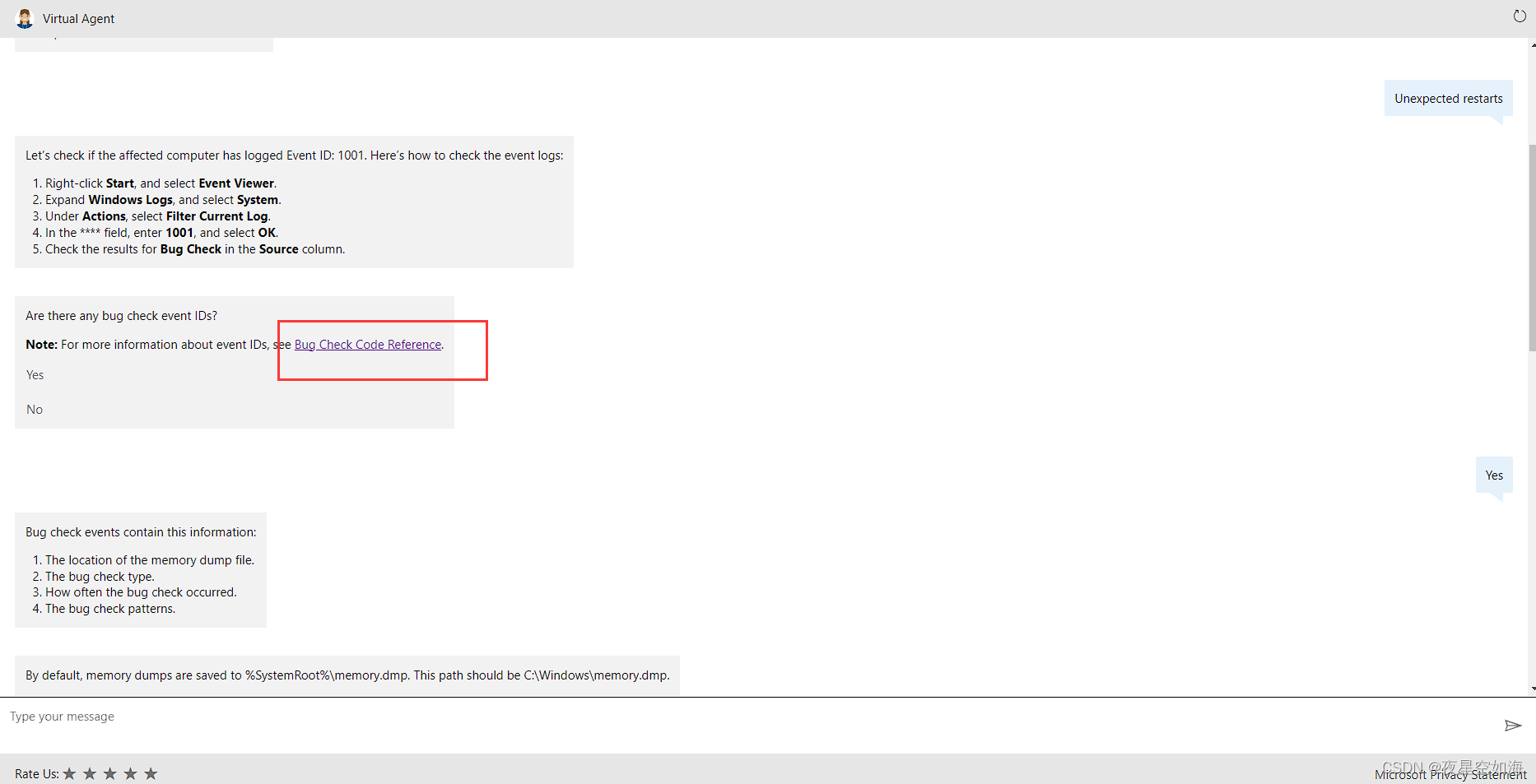Rate the chat two stars
Viewport: 1536px width, 784px height.
pyautogui.click(x=90, y=773)
